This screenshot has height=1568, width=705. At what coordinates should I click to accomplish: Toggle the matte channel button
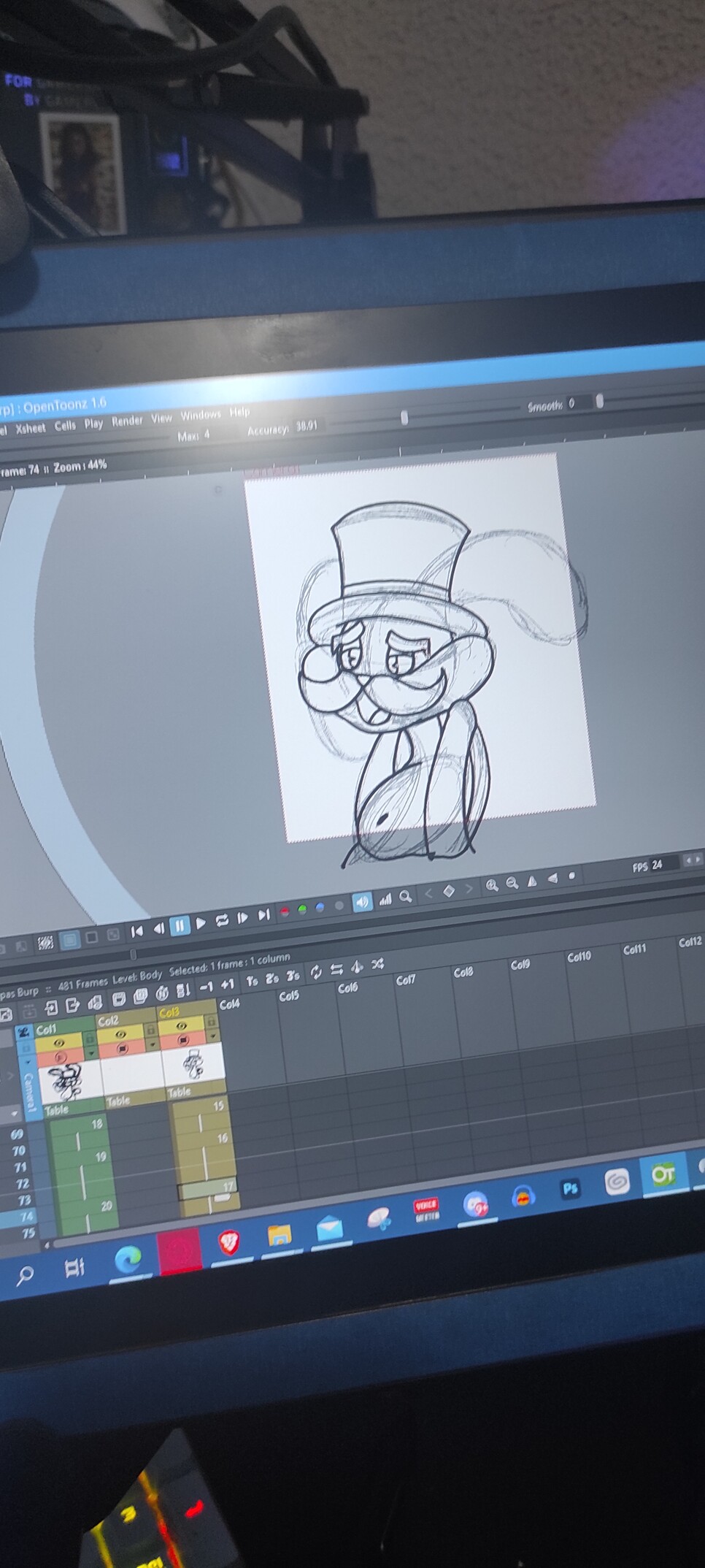339,906
